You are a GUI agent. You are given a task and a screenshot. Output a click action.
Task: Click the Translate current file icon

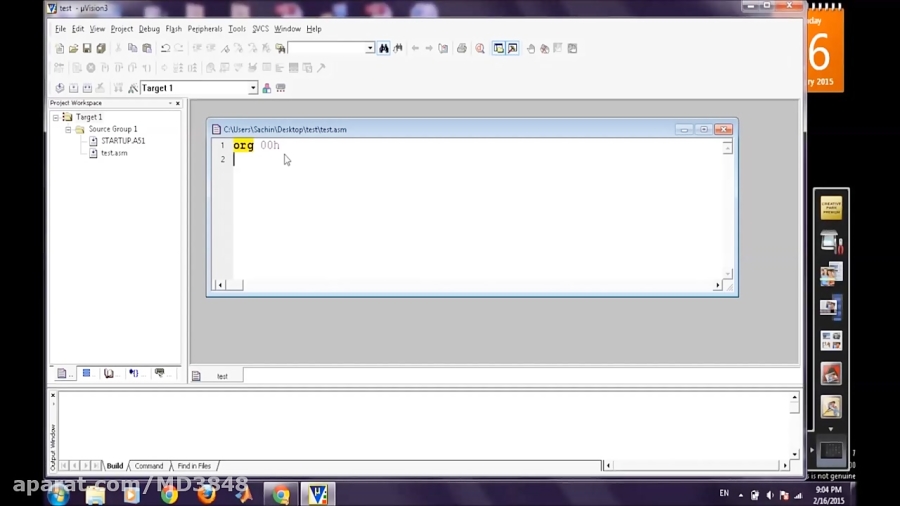coord(60,88)
